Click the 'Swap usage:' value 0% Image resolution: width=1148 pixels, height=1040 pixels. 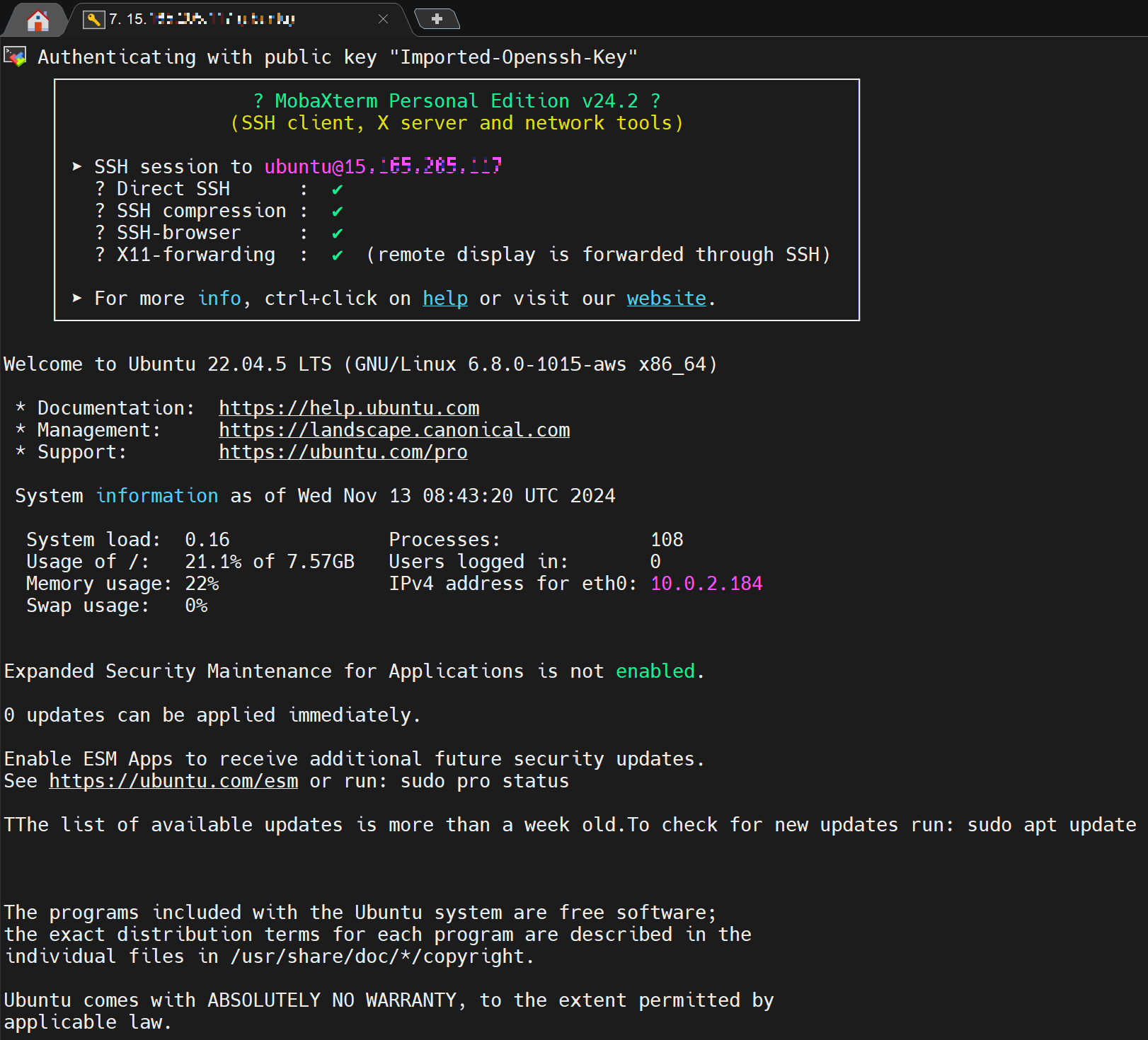pyautogui.click(x=196, y=606)
